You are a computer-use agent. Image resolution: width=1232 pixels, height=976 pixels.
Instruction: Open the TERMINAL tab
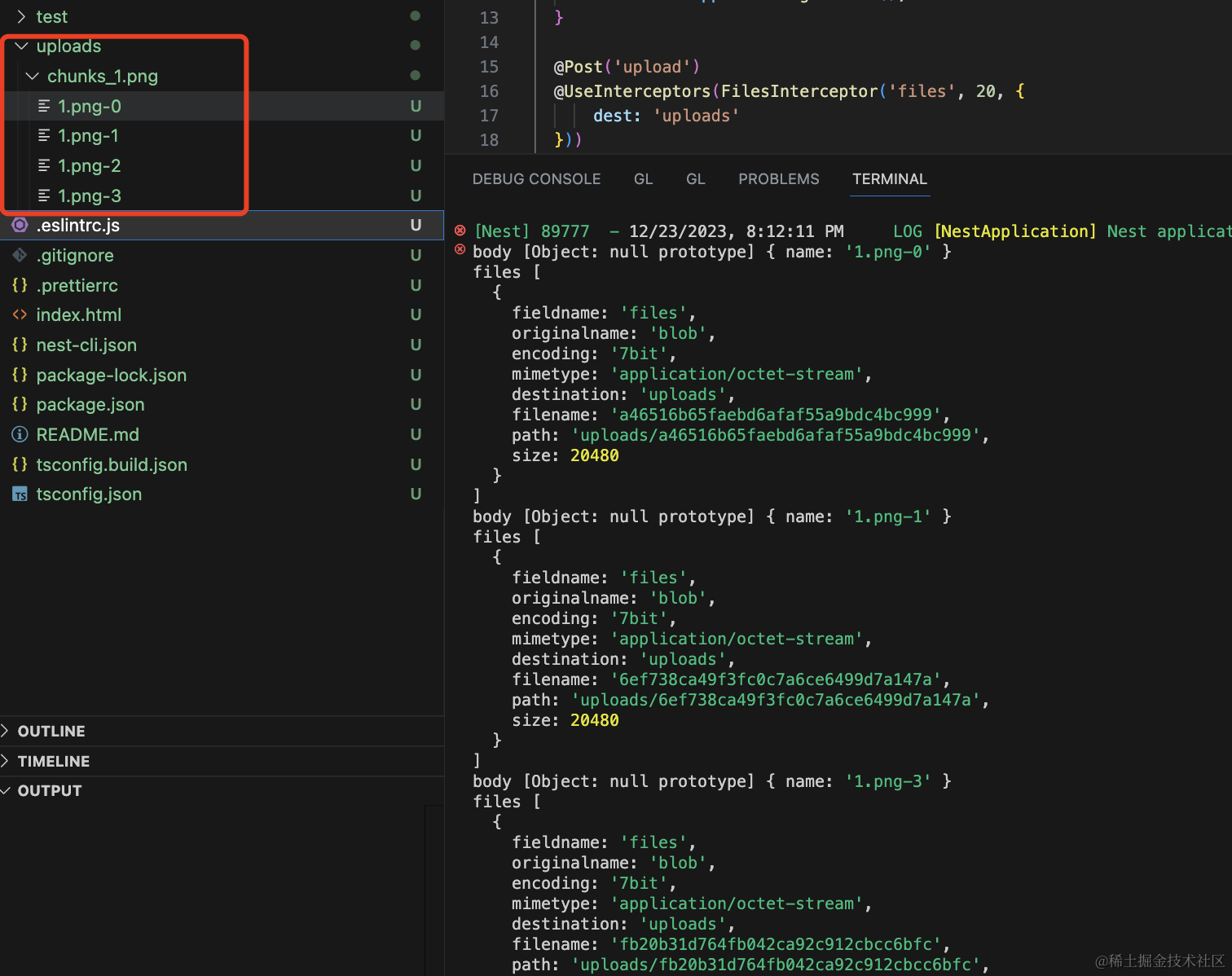889,179
